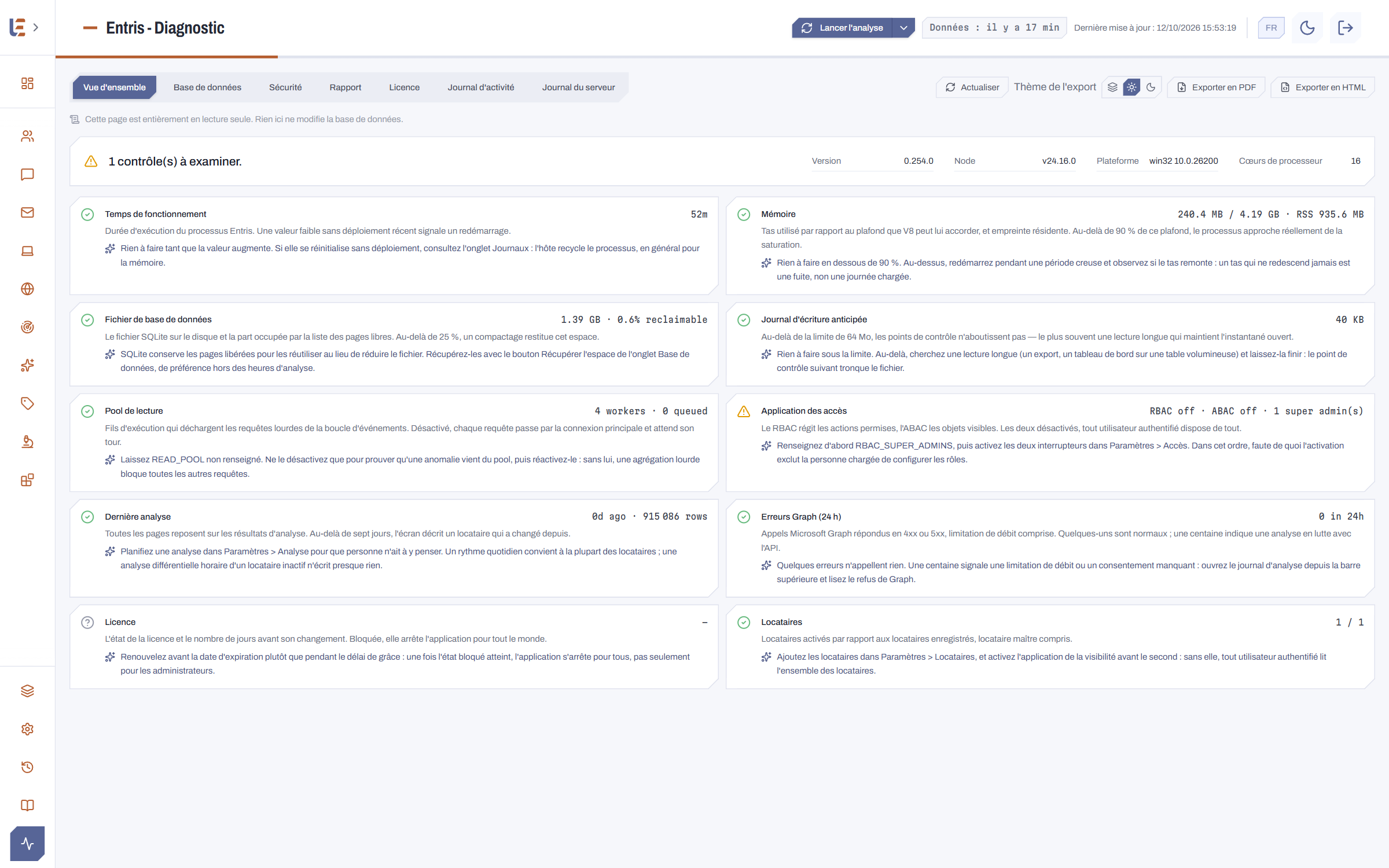This screenshot has width=1389, height=868.
Task: Open the Journal du serveur tab
Action: (578, 87)
